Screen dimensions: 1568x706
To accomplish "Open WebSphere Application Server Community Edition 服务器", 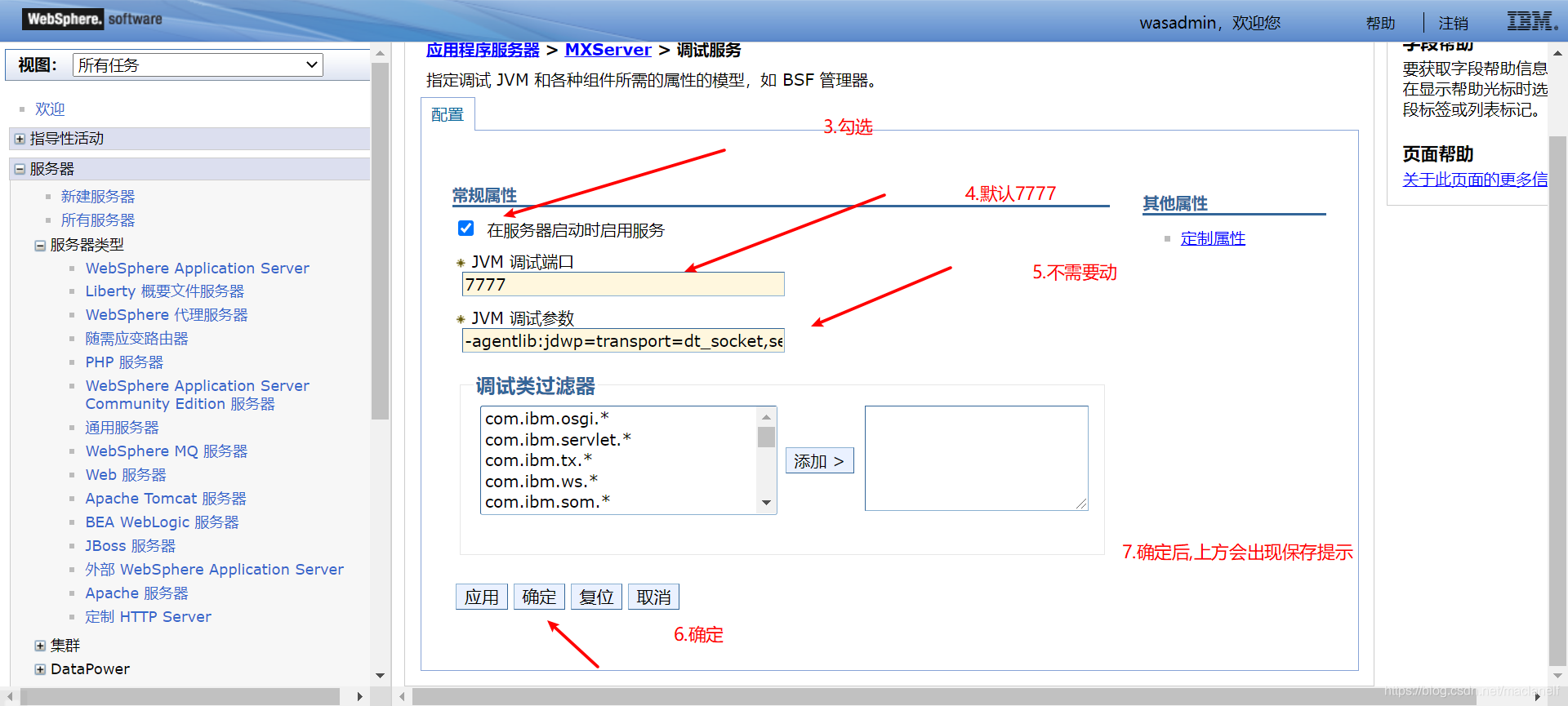I will [198, 395].
